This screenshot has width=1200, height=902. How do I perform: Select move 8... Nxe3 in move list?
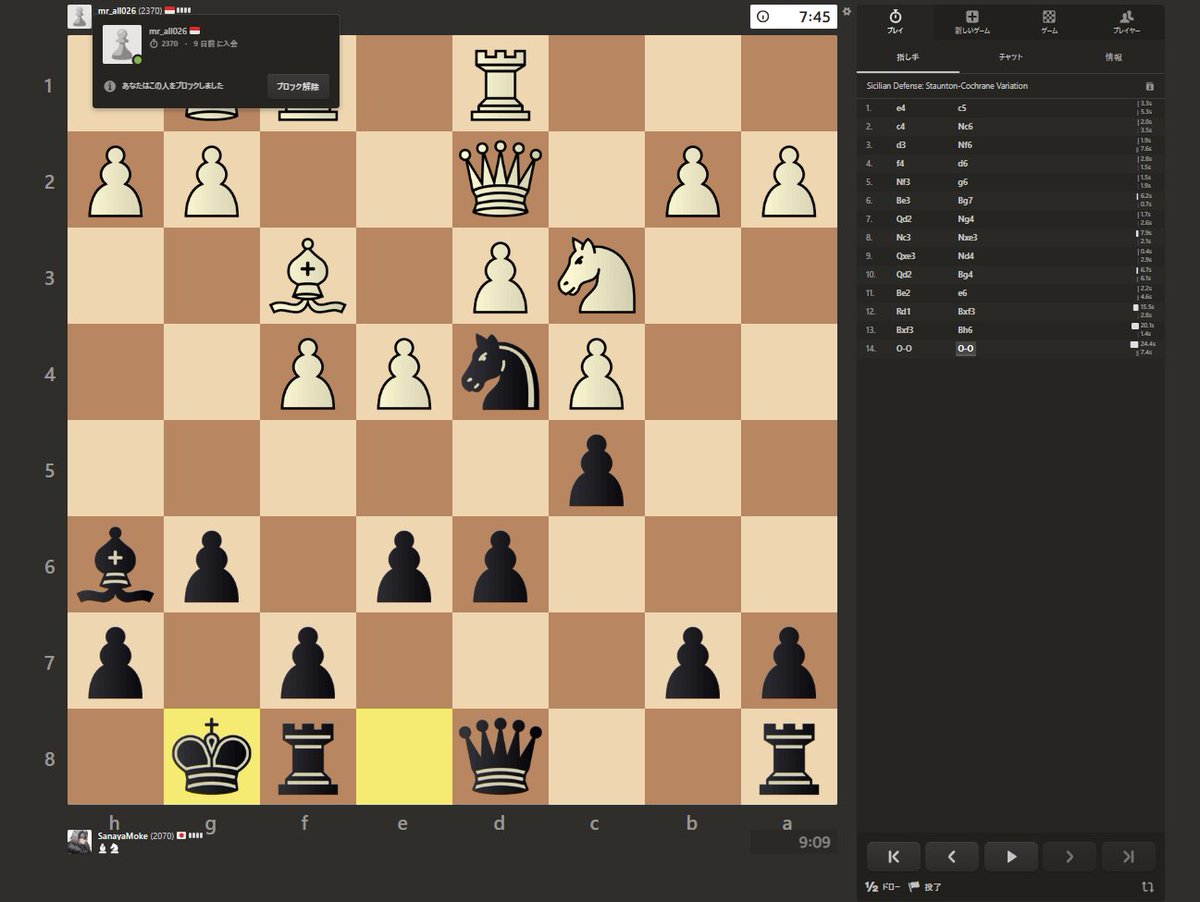968,238
